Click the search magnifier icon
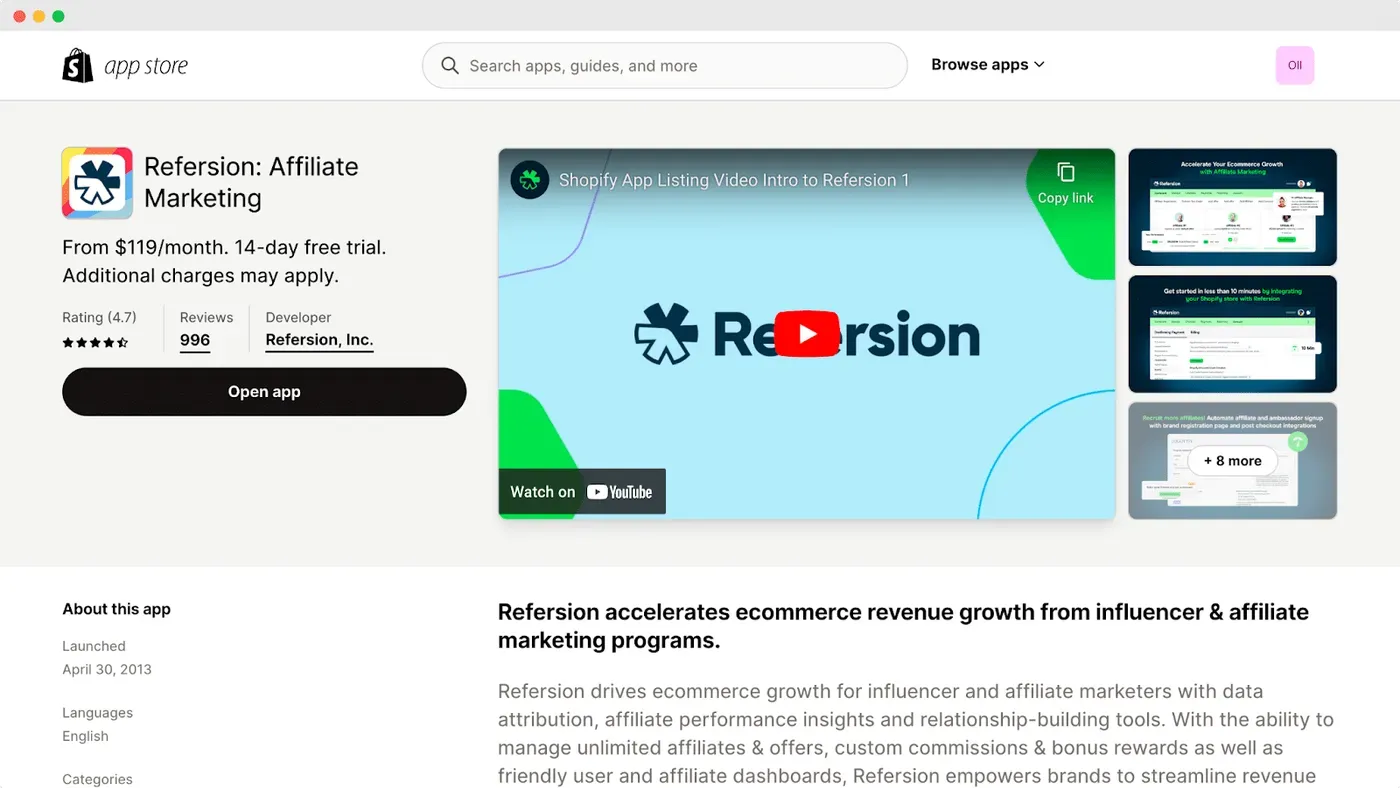Screen dimensions: 1400x788 pyautogui.click(x=450, y=66)
